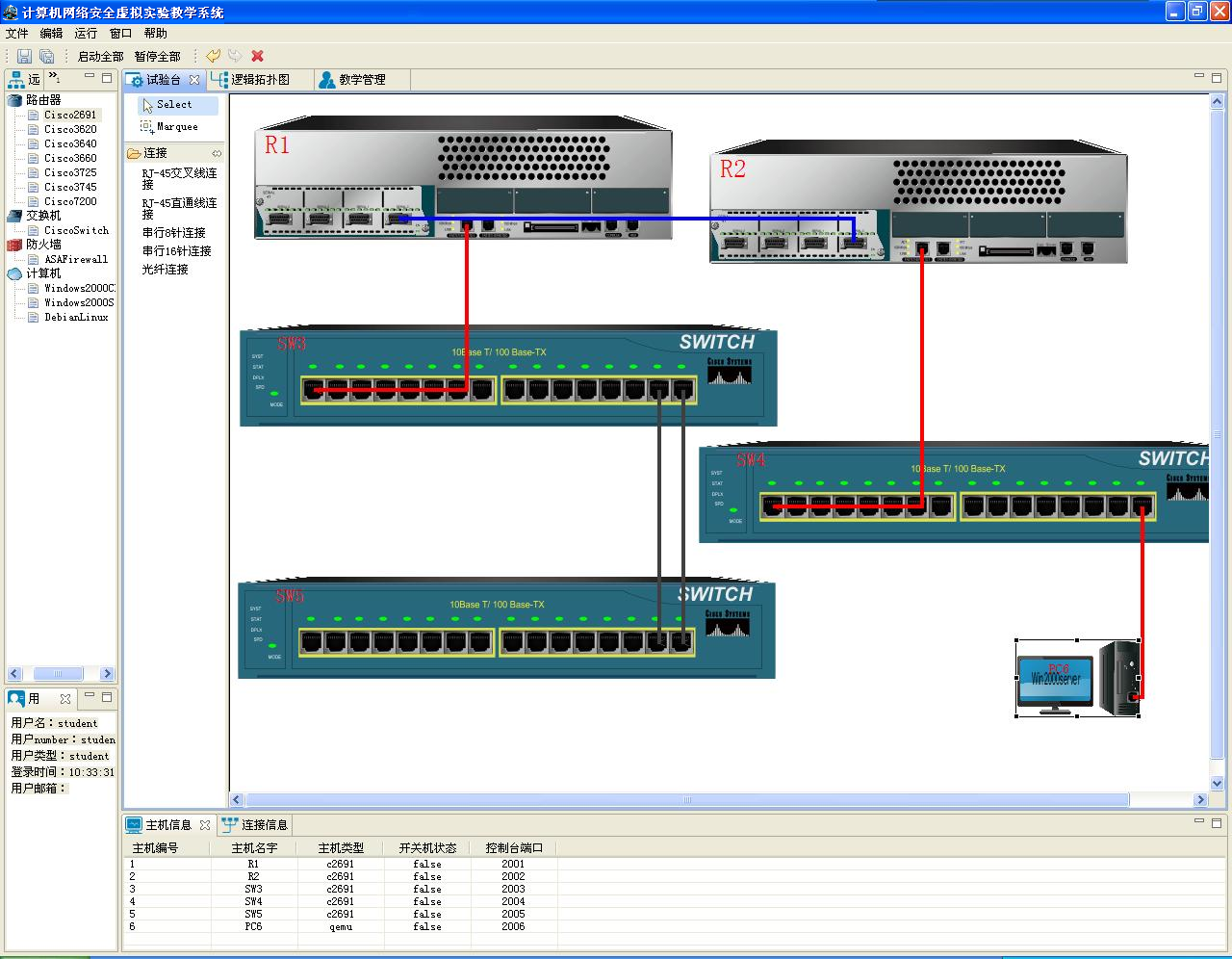1232x959 pixels.
Task: Click the red X delete icon
Action: click(x=257, y=56)
